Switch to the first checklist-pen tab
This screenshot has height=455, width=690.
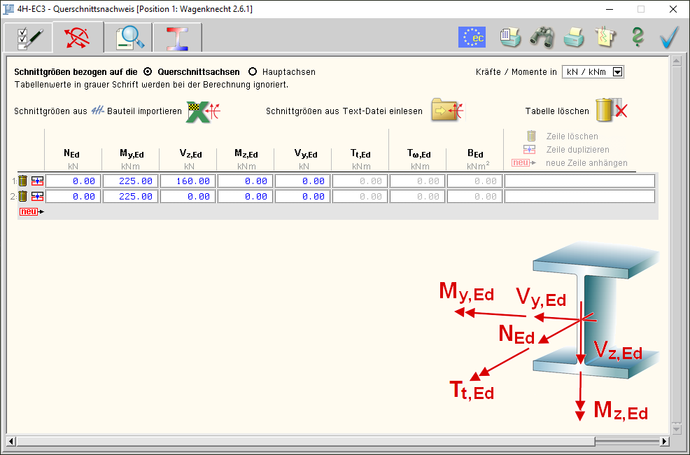tap(26, 38)
